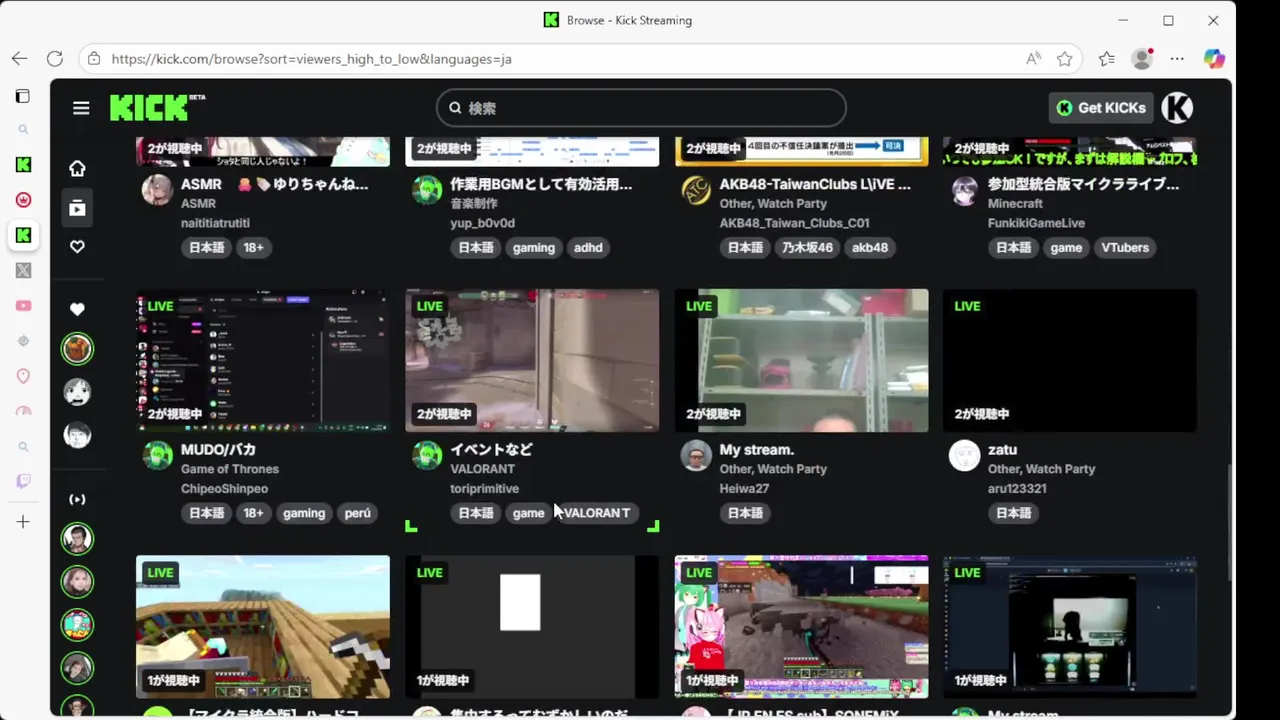Click toriprimitive's channel avatar

coord(427,456)
